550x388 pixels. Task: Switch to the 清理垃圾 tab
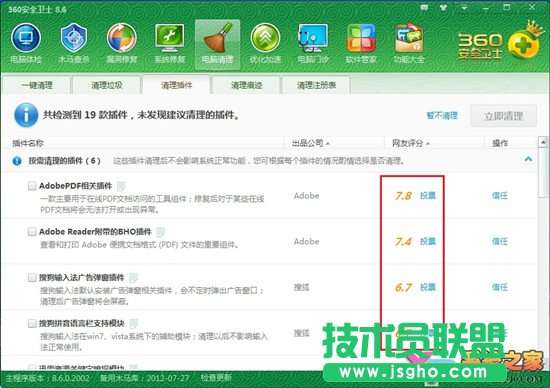click(x=107, y=85)
